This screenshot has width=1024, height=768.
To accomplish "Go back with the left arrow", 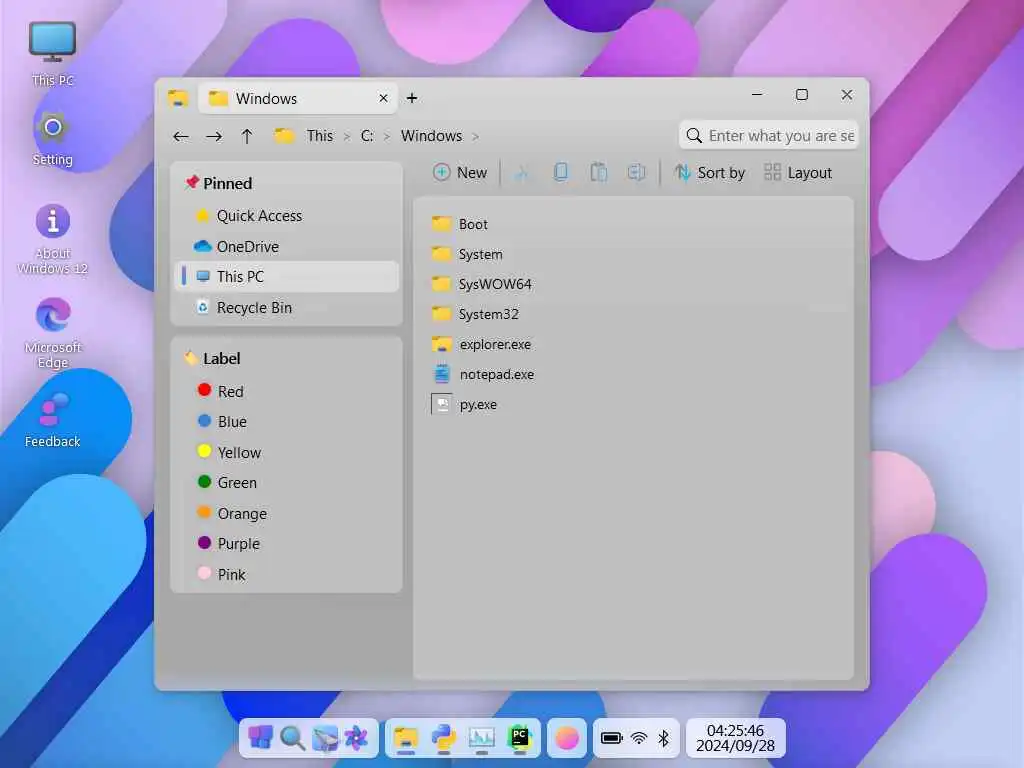I will click(181, 136).
